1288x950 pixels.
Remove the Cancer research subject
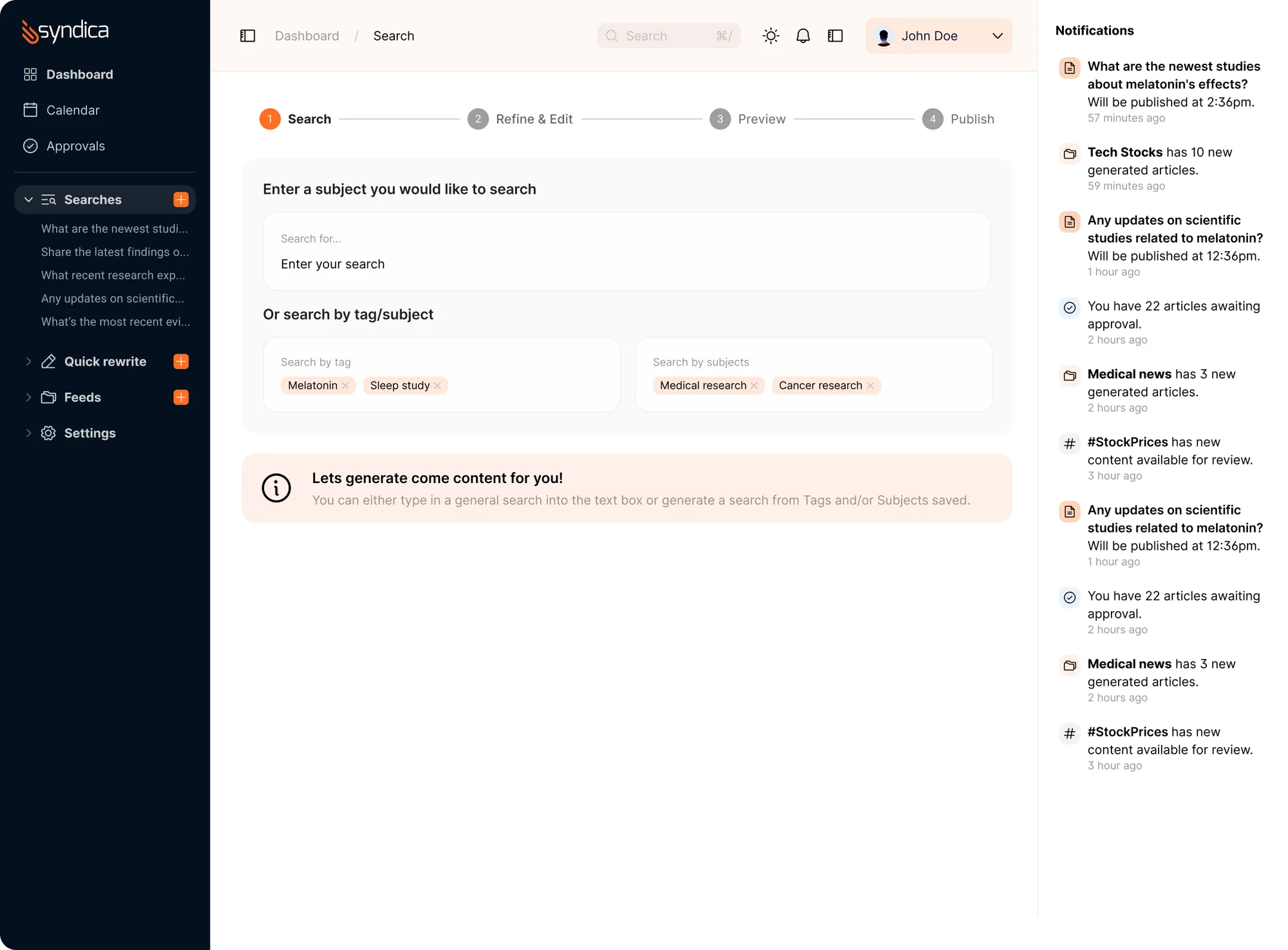click(x=870, y=386)
